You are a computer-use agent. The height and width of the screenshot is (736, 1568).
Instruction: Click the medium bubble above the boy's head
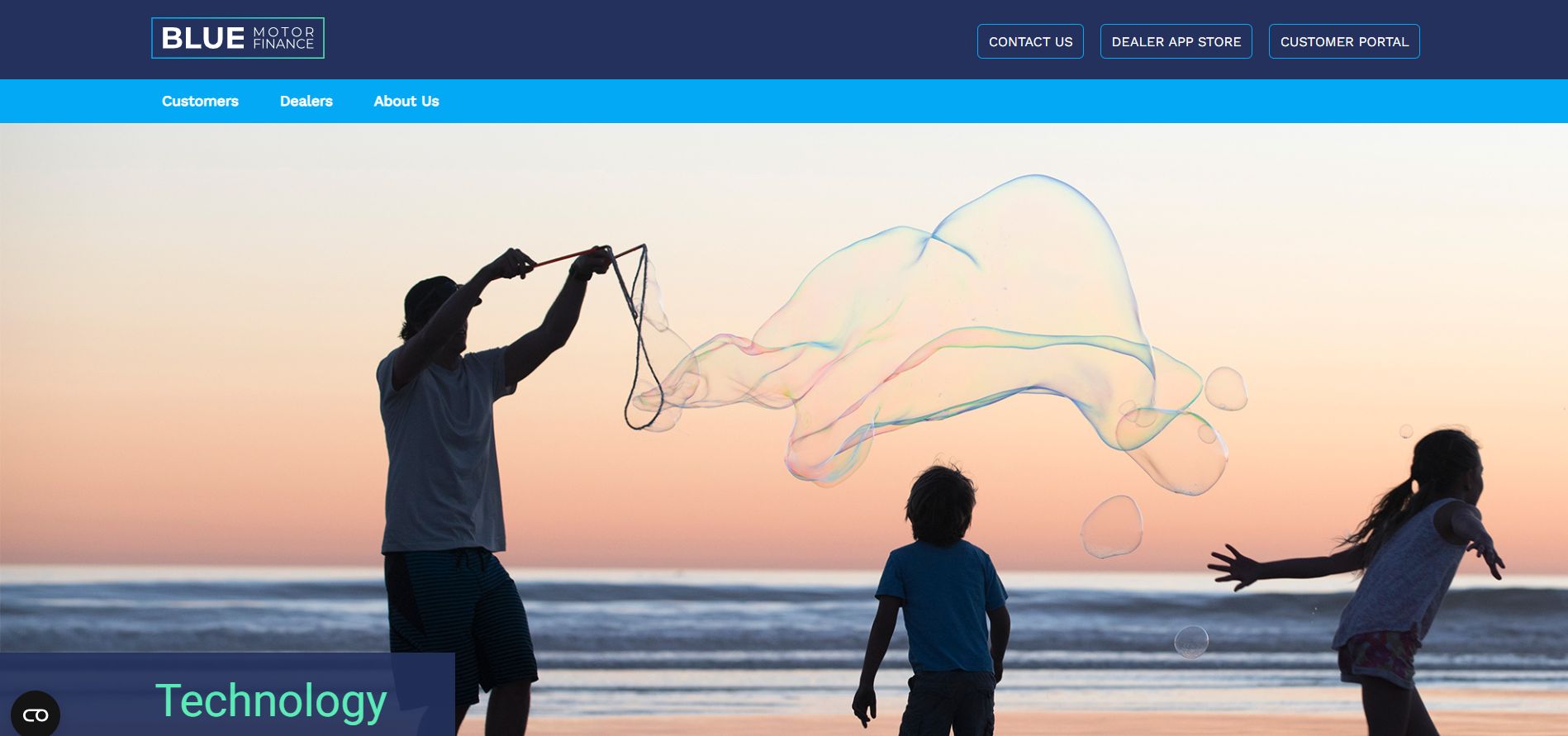[x=1111, y=526]
